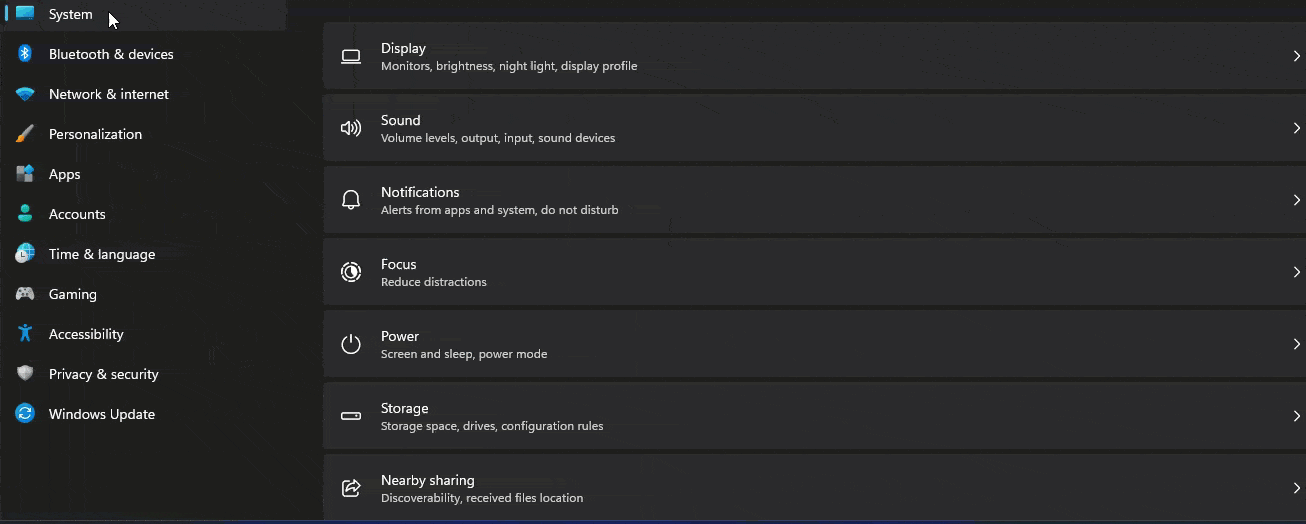Expand the Nearby sharing row chevron
This screenshot has height=524, width=1306.
point(1296,488)
